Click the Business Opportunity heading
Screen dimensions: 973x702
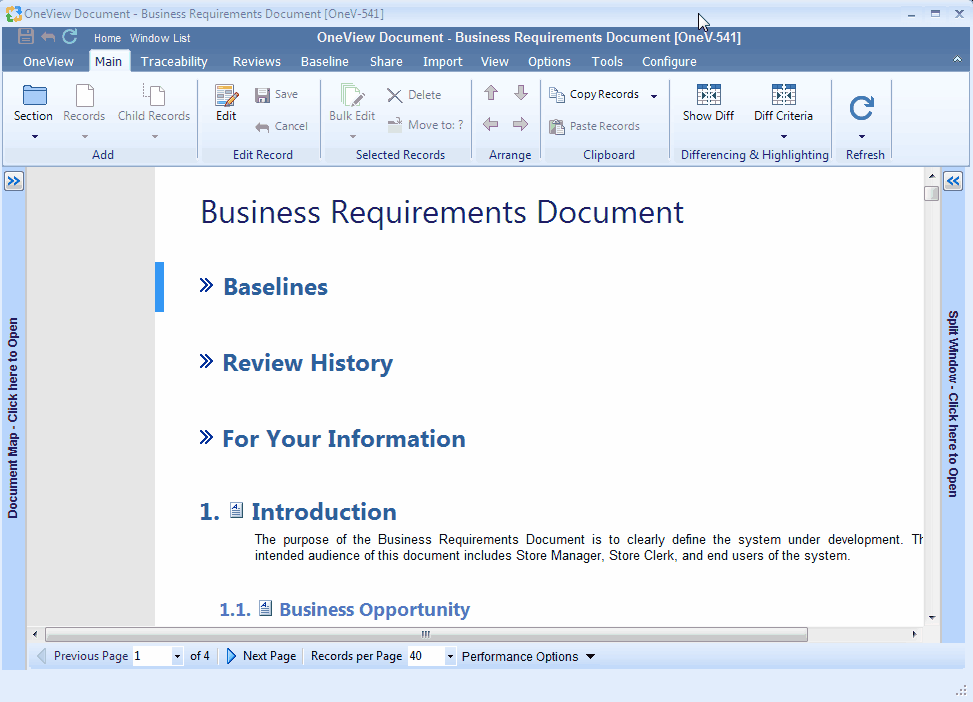click(x=375, y=609)
